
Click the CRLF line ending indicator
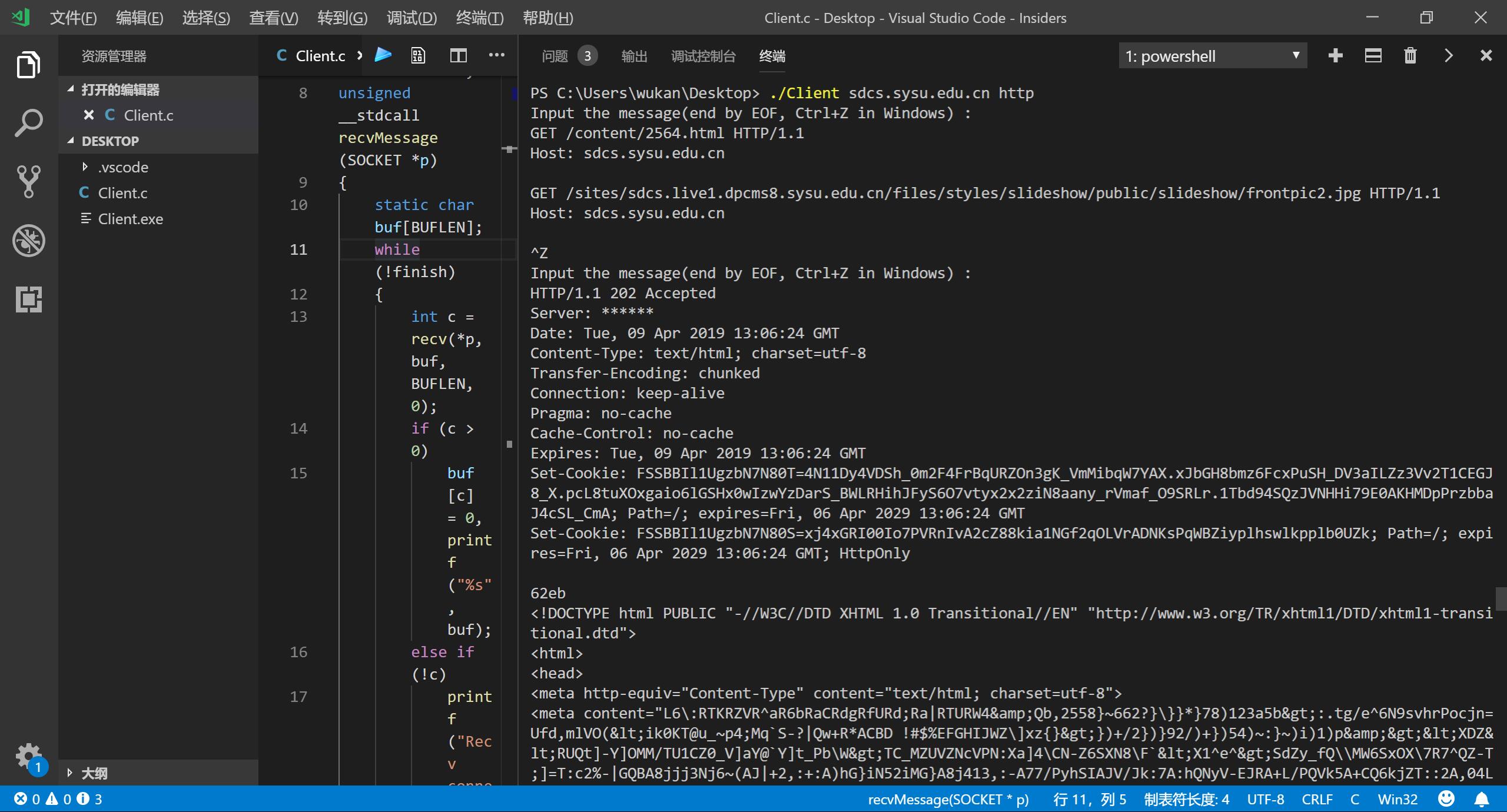coord(1317,799)
